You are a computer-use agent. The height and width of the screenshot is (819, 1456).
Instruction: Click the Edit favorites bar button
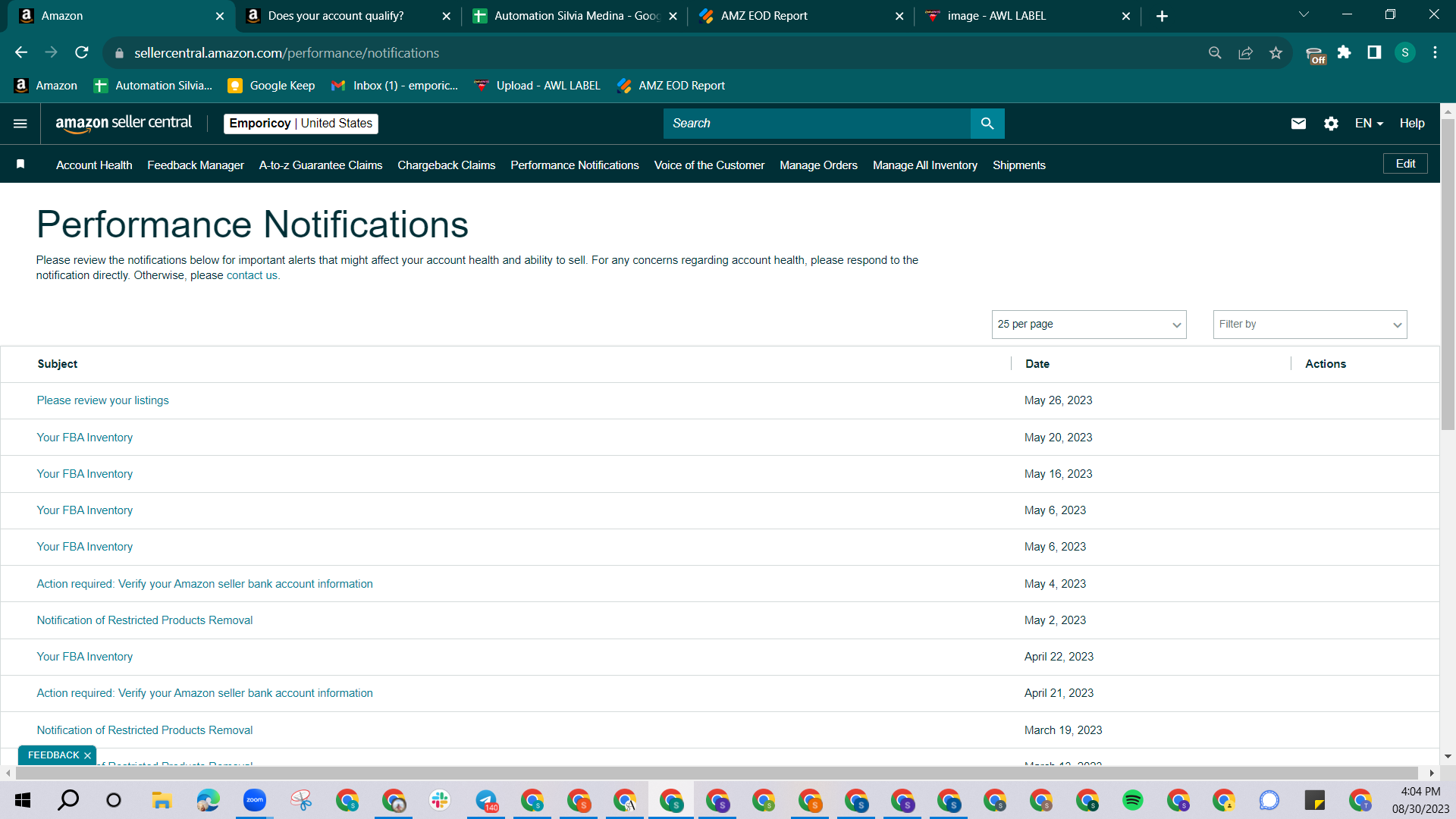click(x=1405, y=164)
